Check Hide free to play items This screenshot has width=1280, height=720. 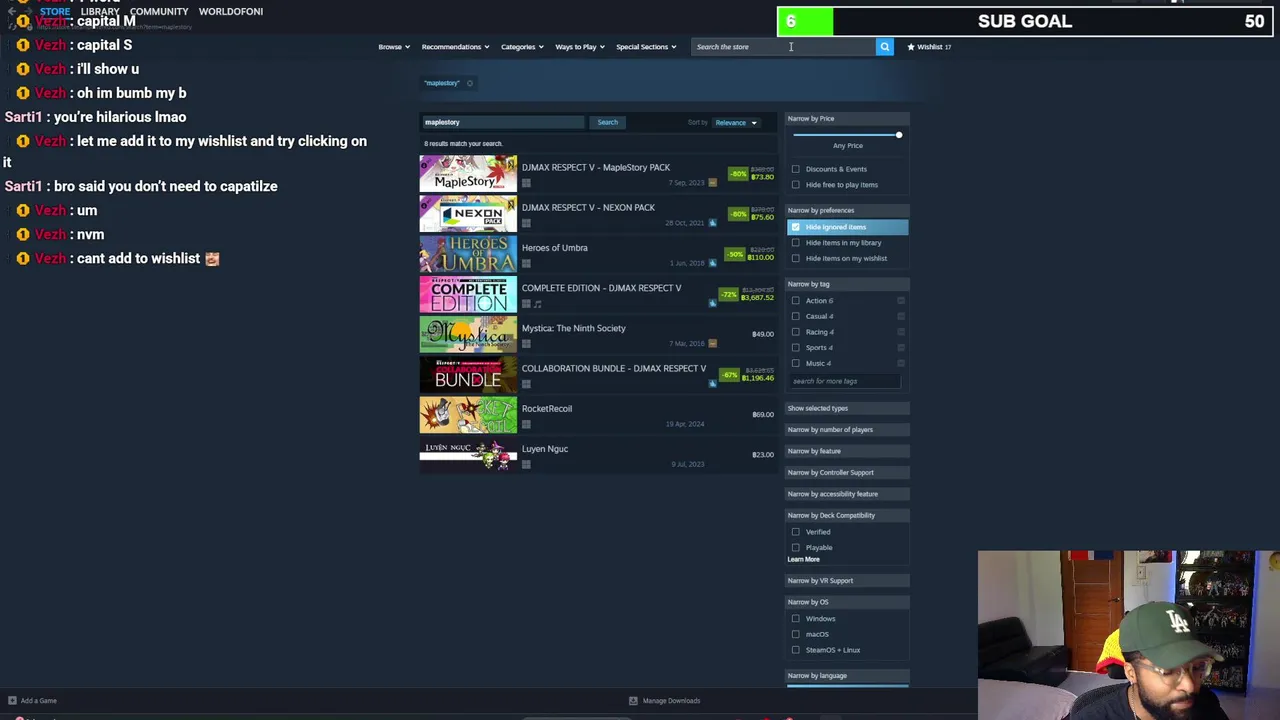pos(796,185)
